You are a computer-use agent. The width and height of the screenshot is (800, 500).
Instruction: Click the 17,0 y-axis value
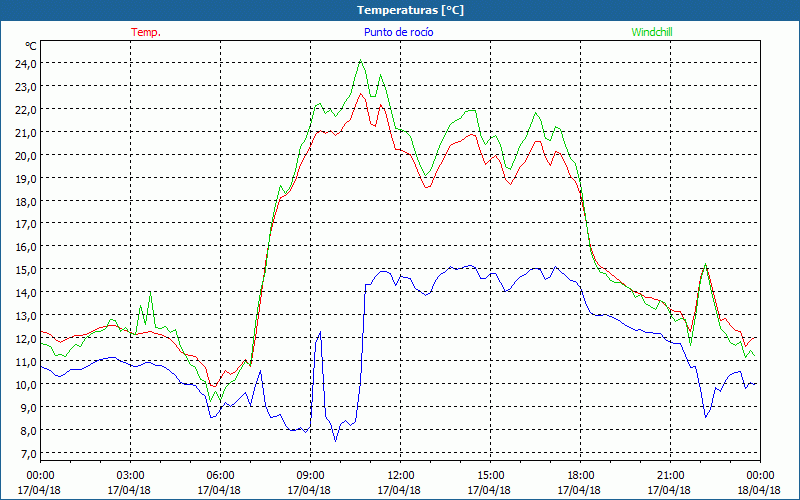(26, 224)
